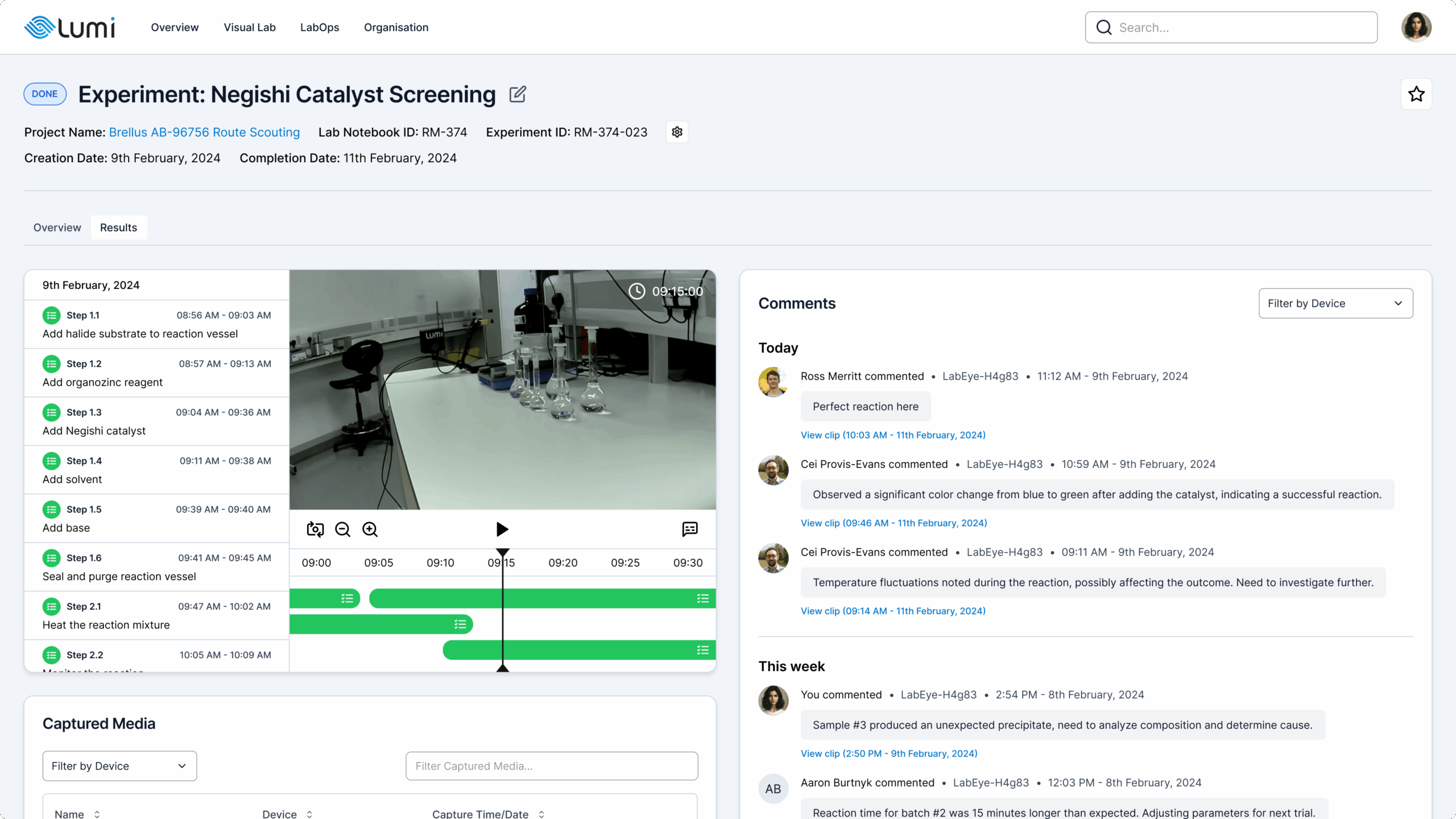Click the long green top timeline bar
1456x819 pixels.
pyautogui.click(x=542, y=598)
